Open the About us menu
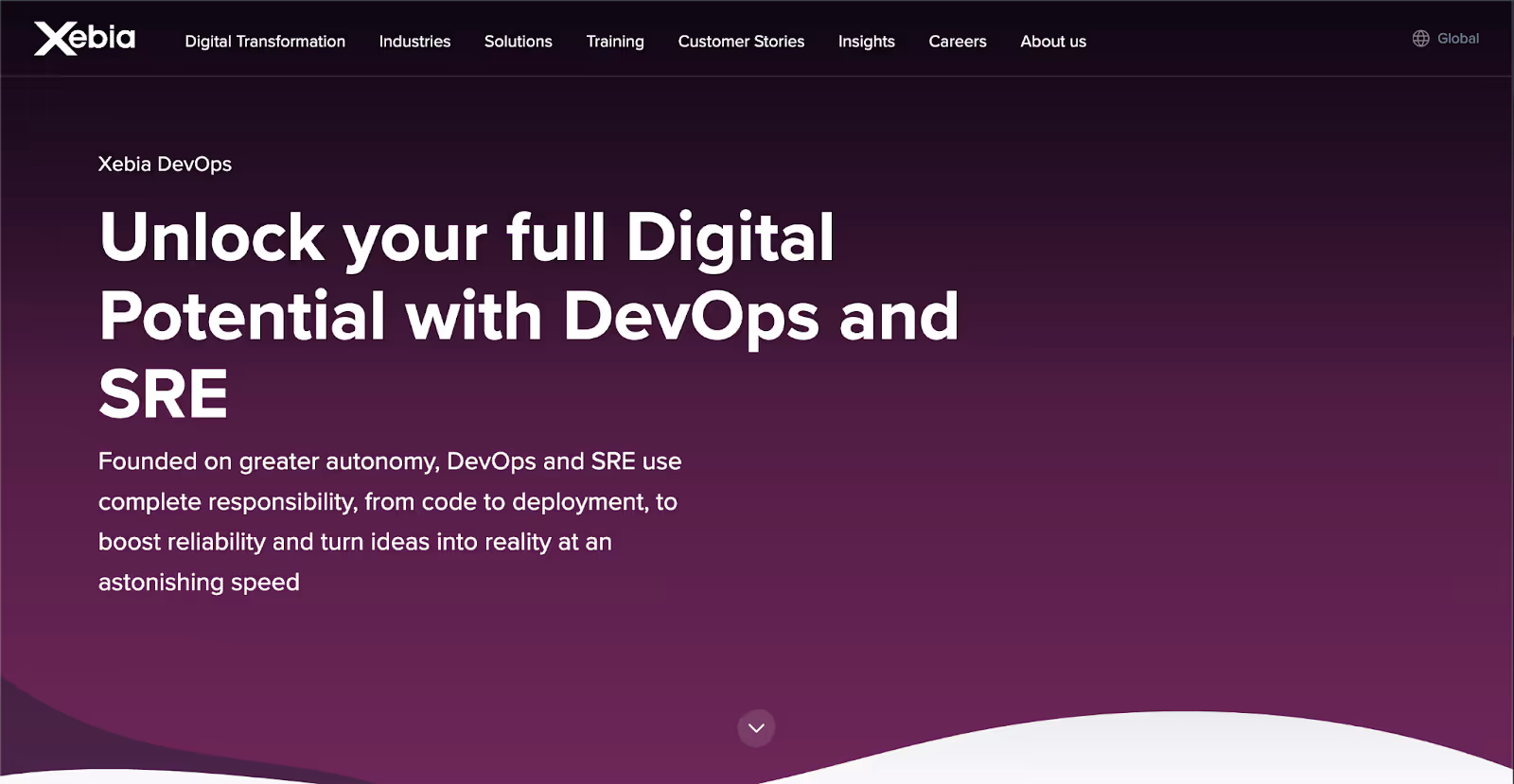This screenshot has width=1514, height=784. [x=1053, y=42]
